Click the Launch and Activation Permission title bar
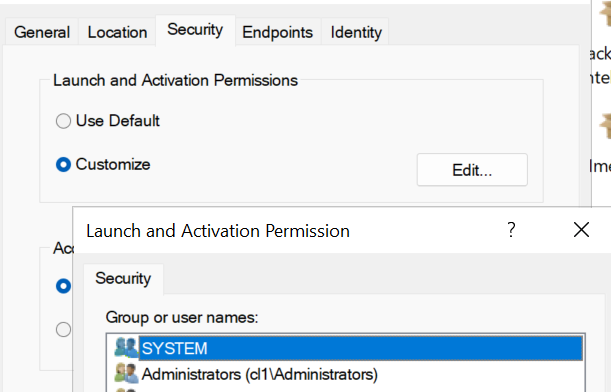 (x=288, y=230)
